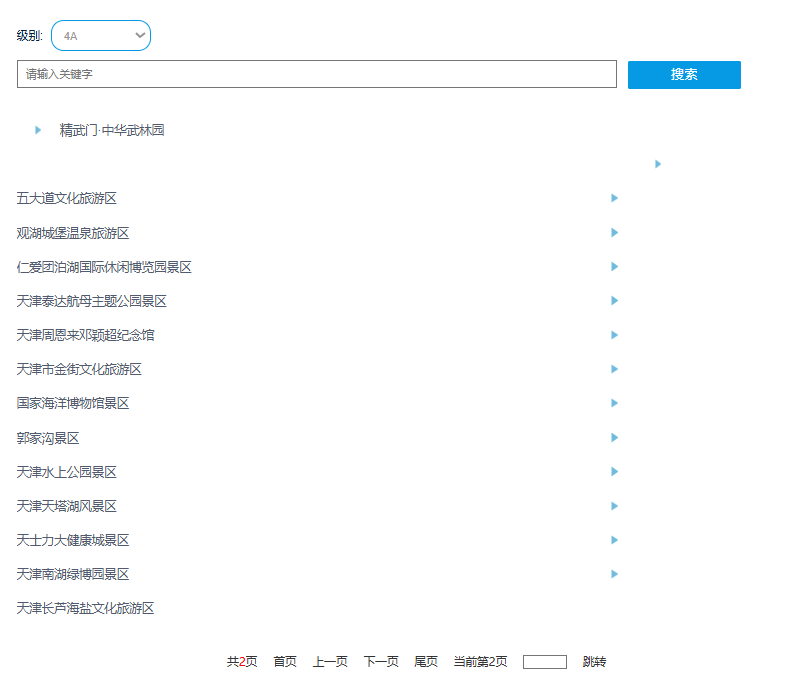
Task: Jump to 尾页 last page
Action: (426, 662)
